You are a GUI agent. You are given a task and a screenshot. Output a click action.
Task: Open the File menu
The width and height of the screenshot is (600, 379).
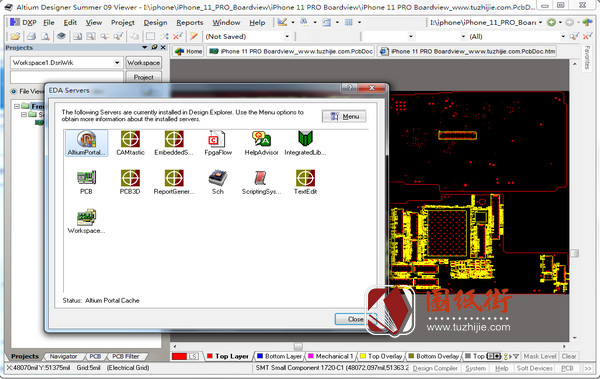pyautogui.click(x=49, y=23)
